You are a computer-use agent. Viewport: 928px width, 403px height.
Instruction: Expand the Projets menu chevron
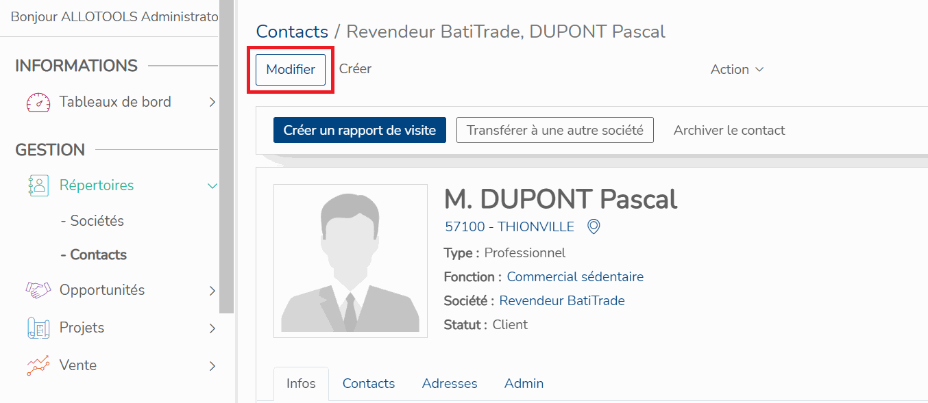(x=212, y=328)
